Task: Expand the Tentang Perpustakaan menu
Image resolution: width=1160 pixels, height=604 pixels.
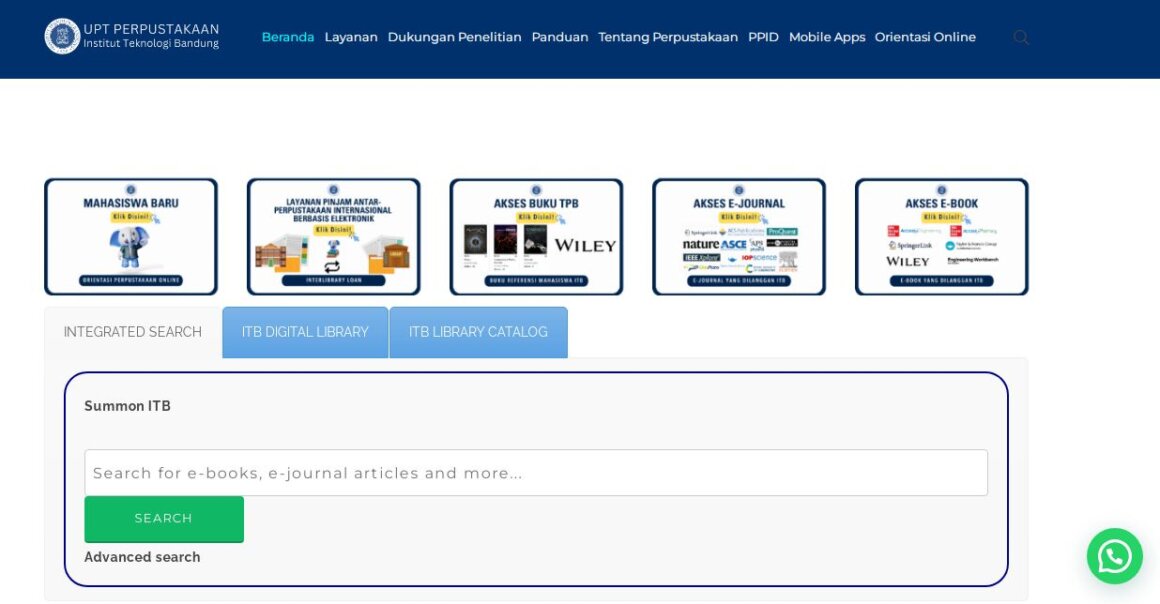Action: click(x=668, y=37)
